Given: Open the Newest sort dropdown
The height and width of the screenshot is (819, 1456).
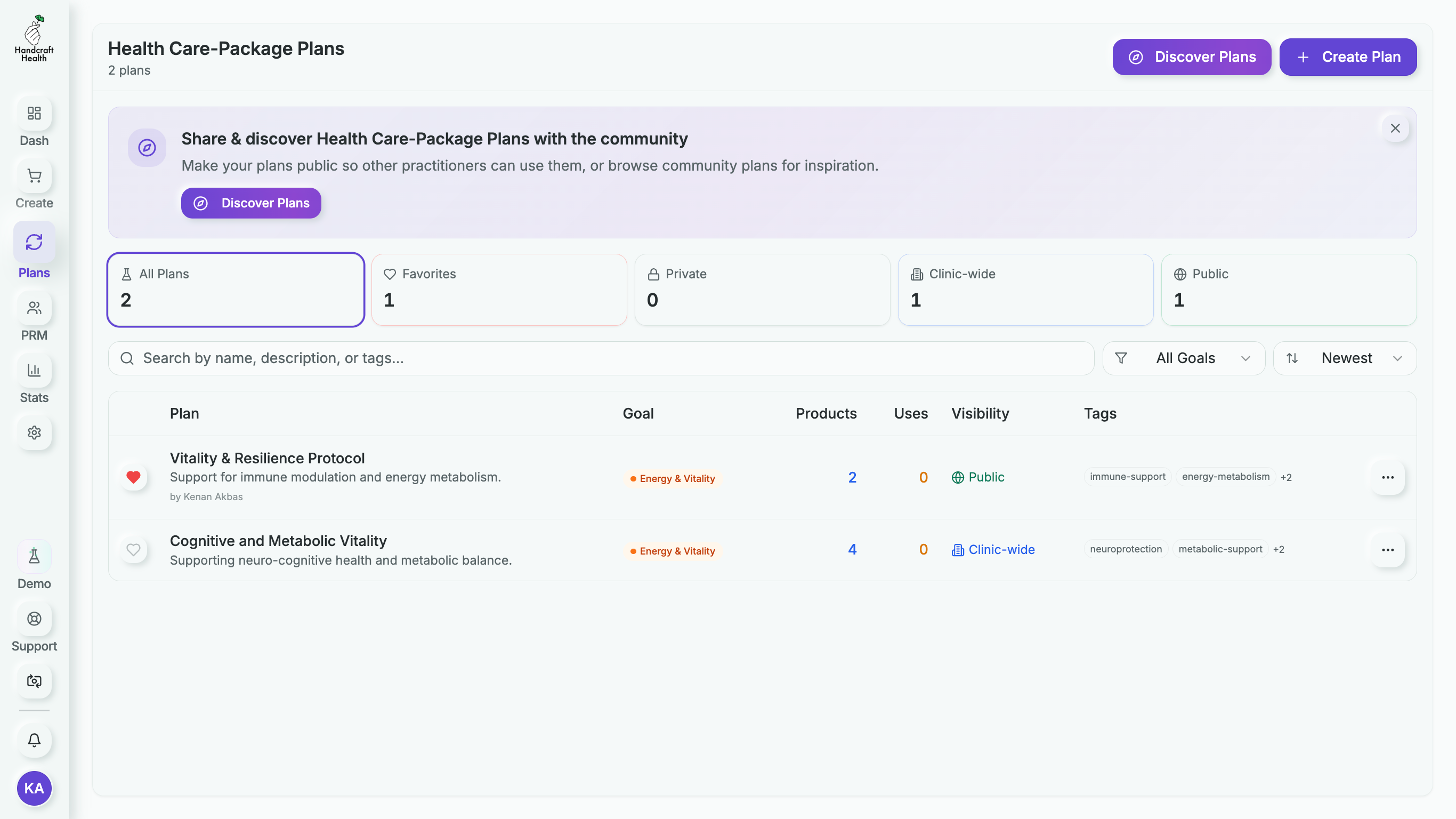Looking at the screenshot, I should (x=1345, y=358).
